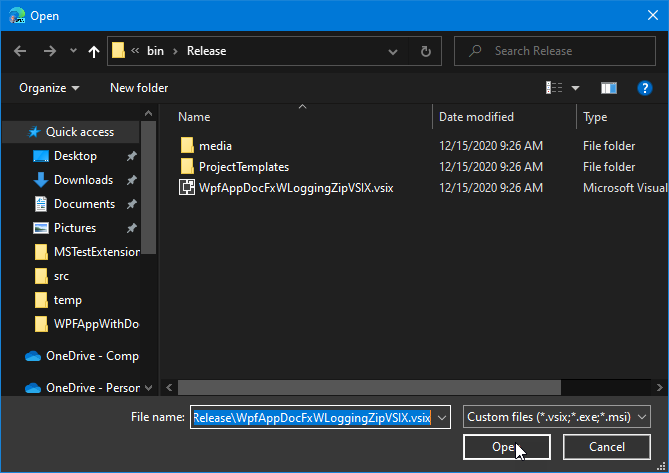This screenshot has height=473, width=669.
Task: Open the MSTestExtension folder shortcut
Action: (96, 252)
